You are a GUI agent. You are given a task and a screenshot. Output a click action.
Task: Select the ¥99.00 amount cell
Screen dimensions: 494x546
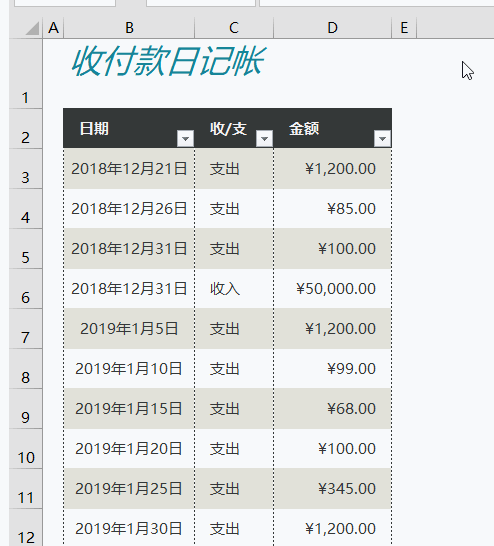(332, 369)
